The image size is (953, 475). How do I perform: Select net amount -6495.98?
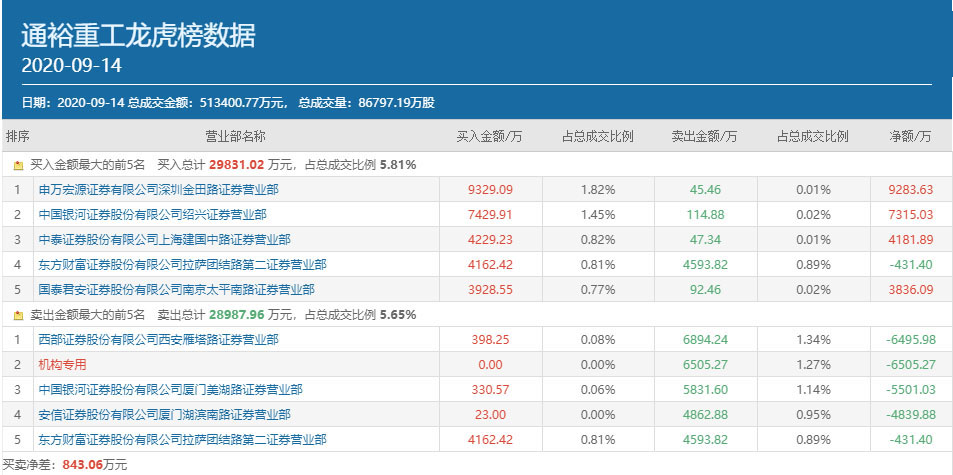pos(910,340)
